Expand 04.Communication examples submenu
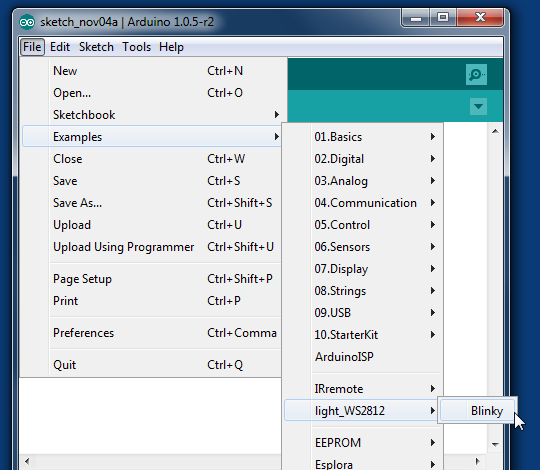This screenshot has height=470, width=540. (363, 203)
